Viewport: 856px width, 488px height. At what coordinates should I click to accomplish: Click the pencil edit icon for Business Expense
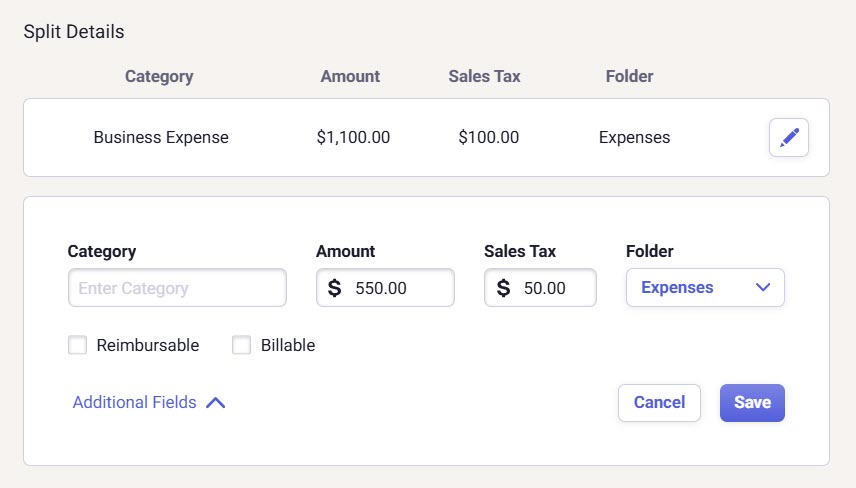click(x=788, y=138)
